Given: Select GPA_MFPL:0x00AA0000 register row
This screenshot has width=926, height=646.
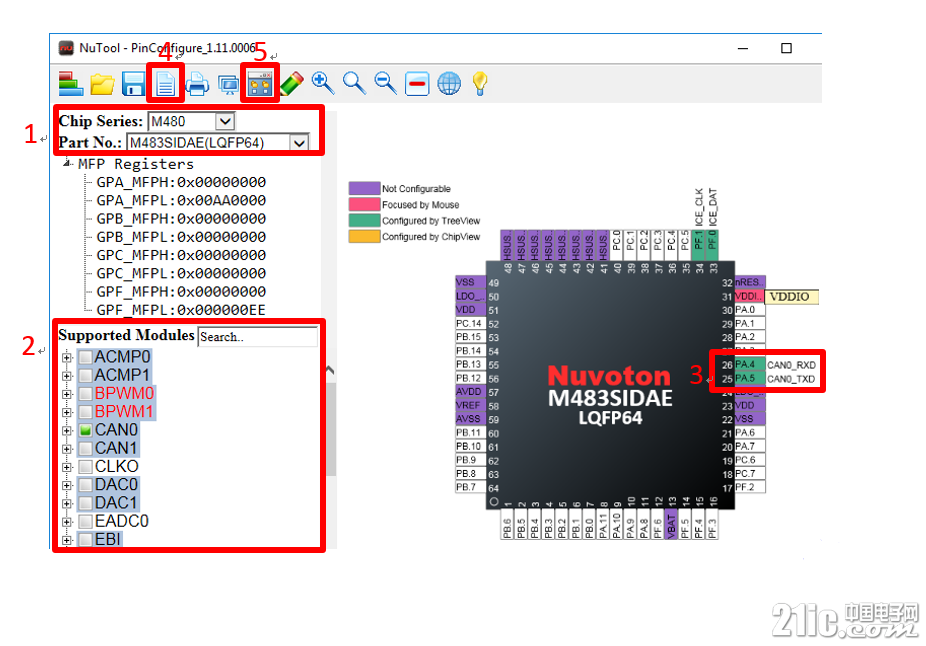Looking at the screenshot, I should tap(181, 201).
